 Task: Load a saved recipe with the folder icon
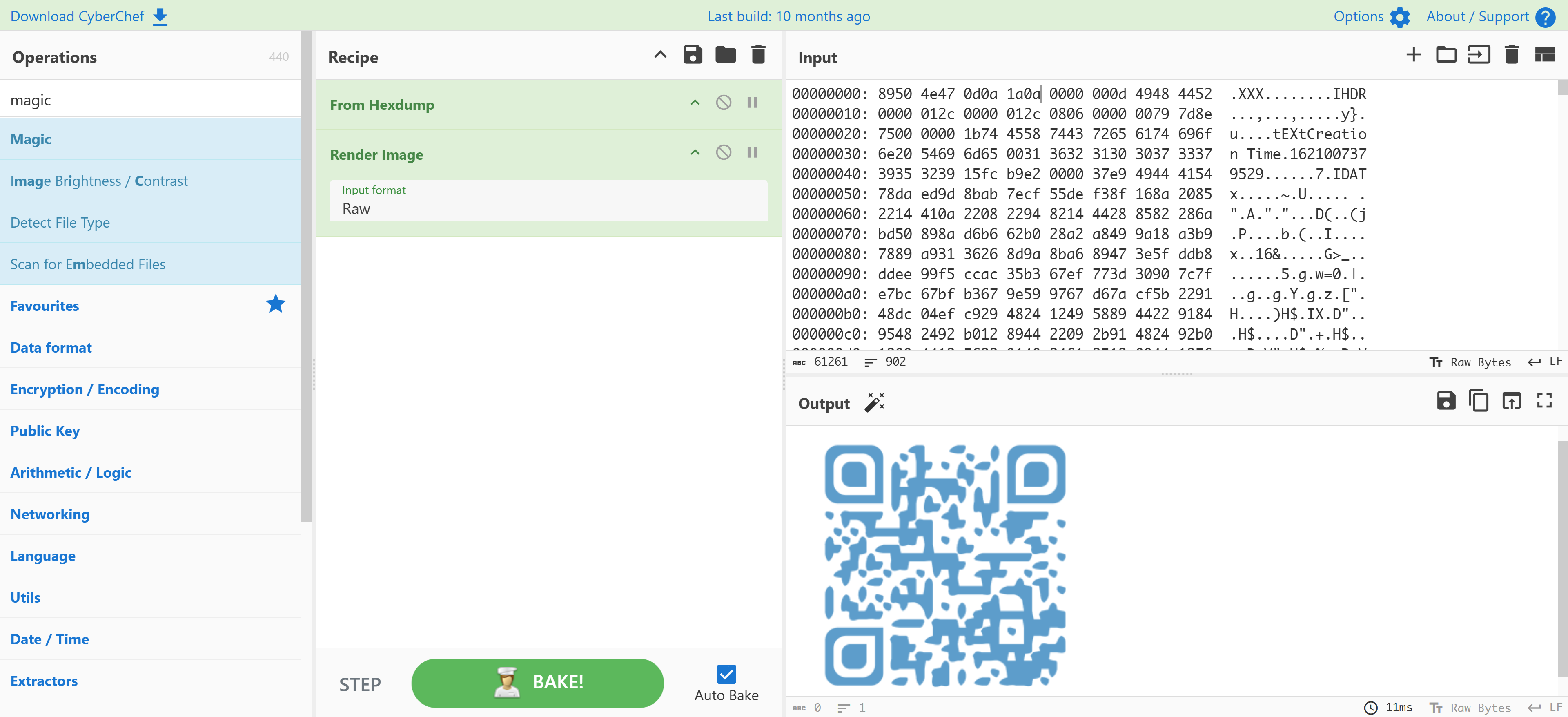pos(726,55)
